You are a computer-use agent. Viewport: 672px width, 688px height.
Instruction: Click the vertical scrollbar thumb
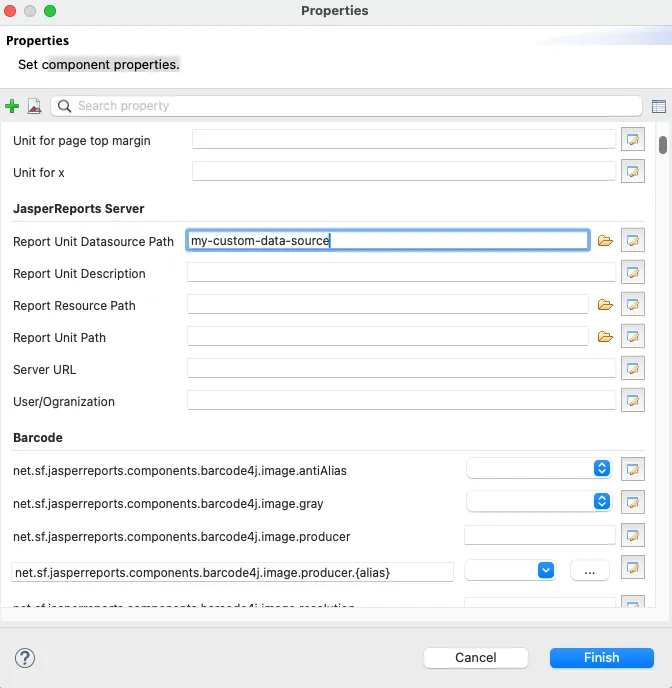(x=663, y=145)
